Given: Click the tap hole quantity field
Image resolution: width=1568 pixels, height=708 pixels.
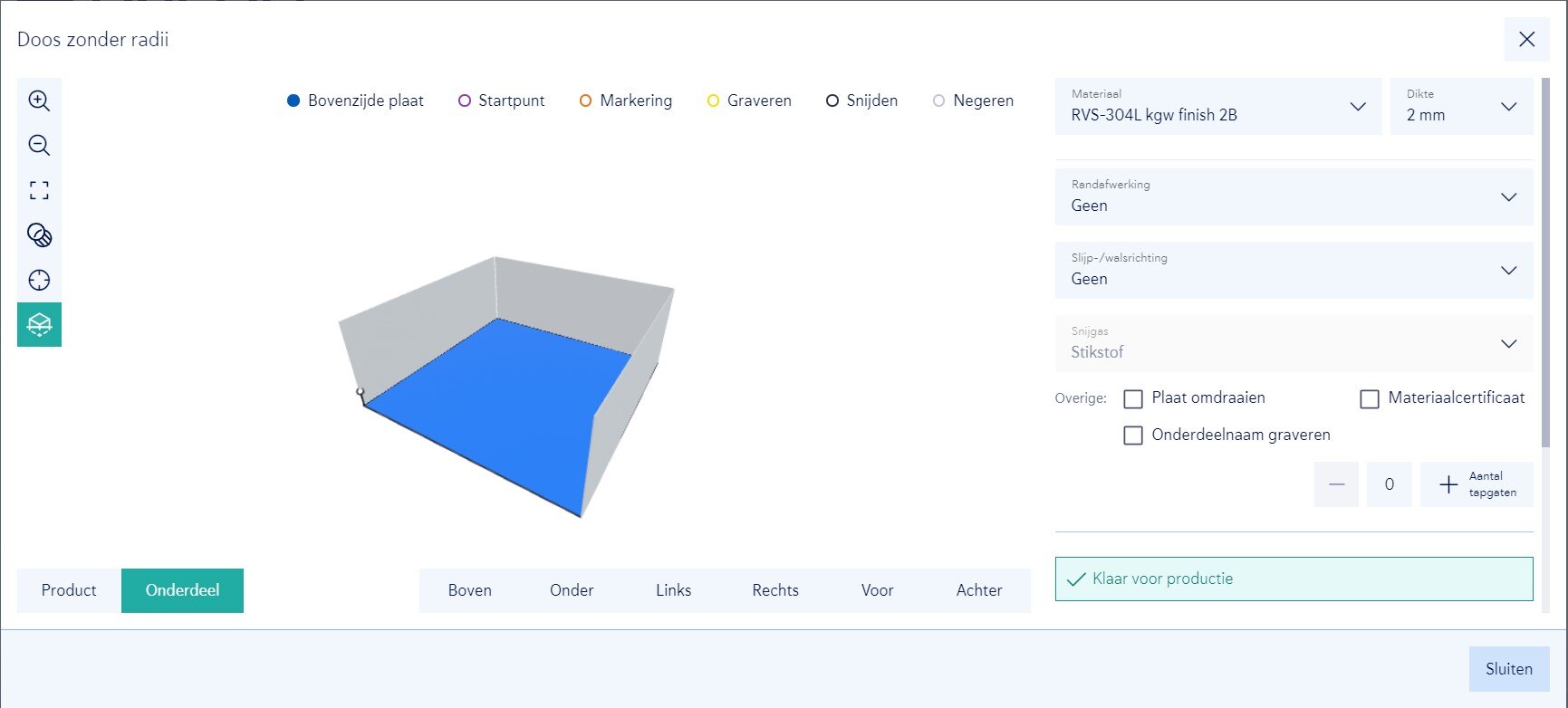Looking at the screenshot, I should [x=1389, y=484].
